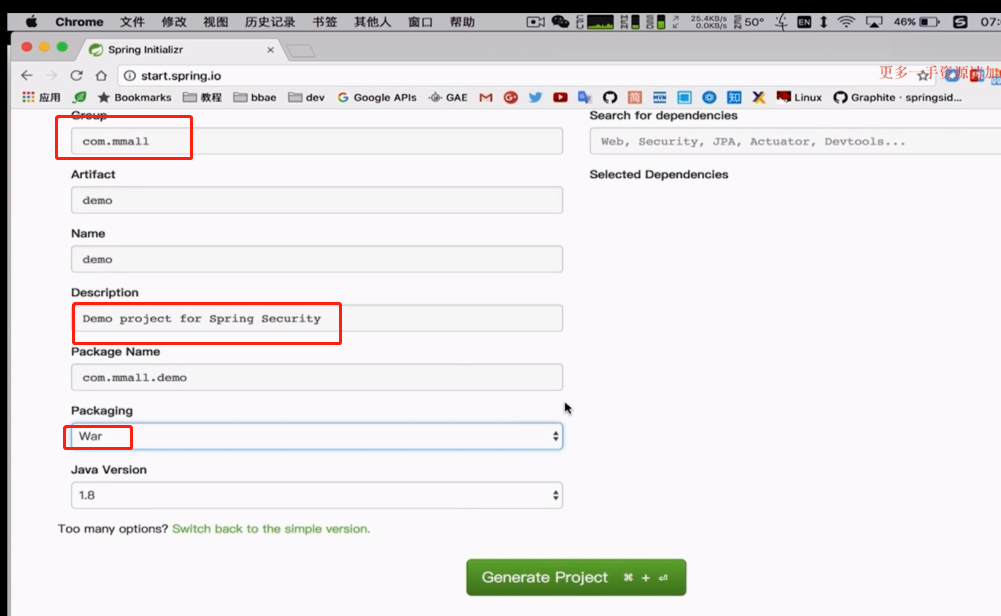
Task: Click the Generate Project button
Action: (576, 577)
